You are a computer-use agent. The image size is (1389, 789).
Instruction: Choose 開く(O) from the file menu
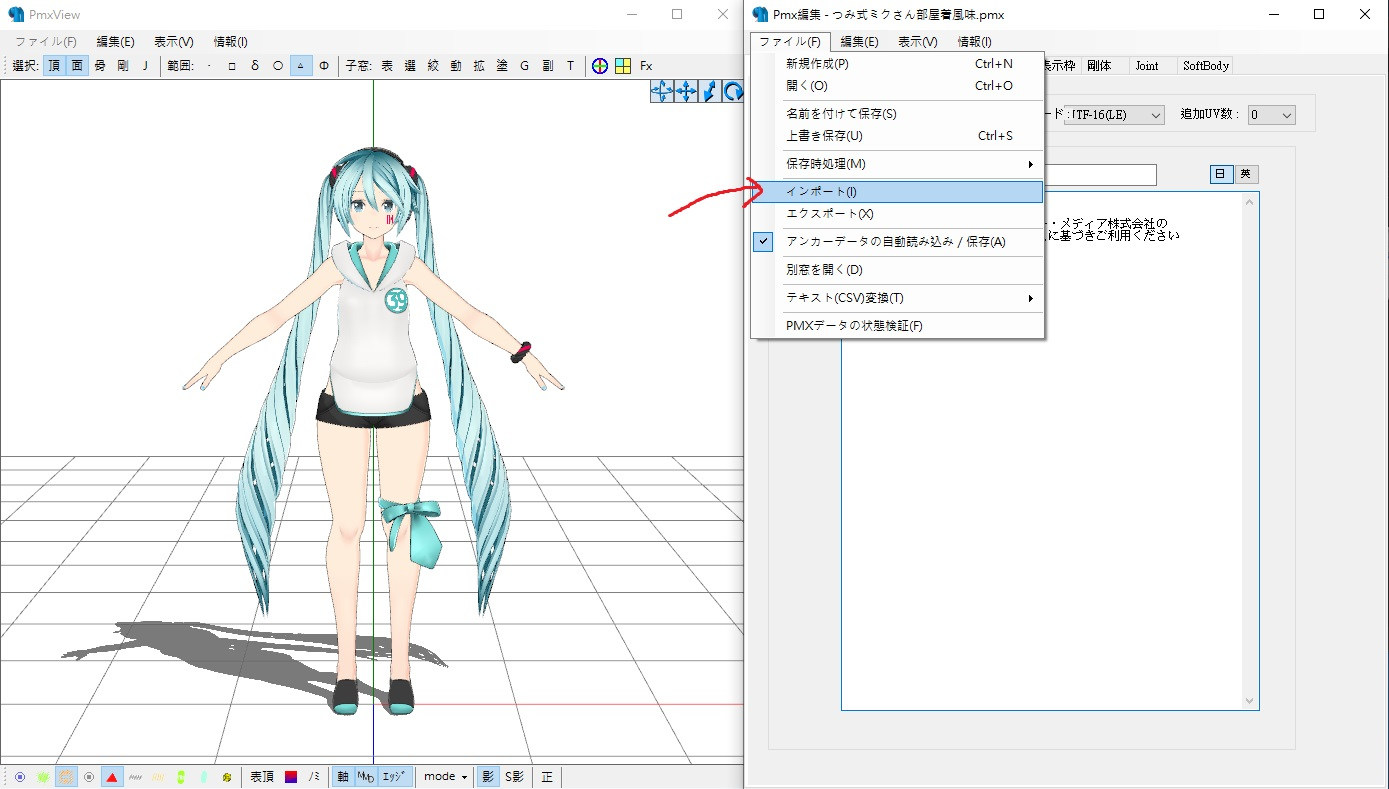(898, 86)
